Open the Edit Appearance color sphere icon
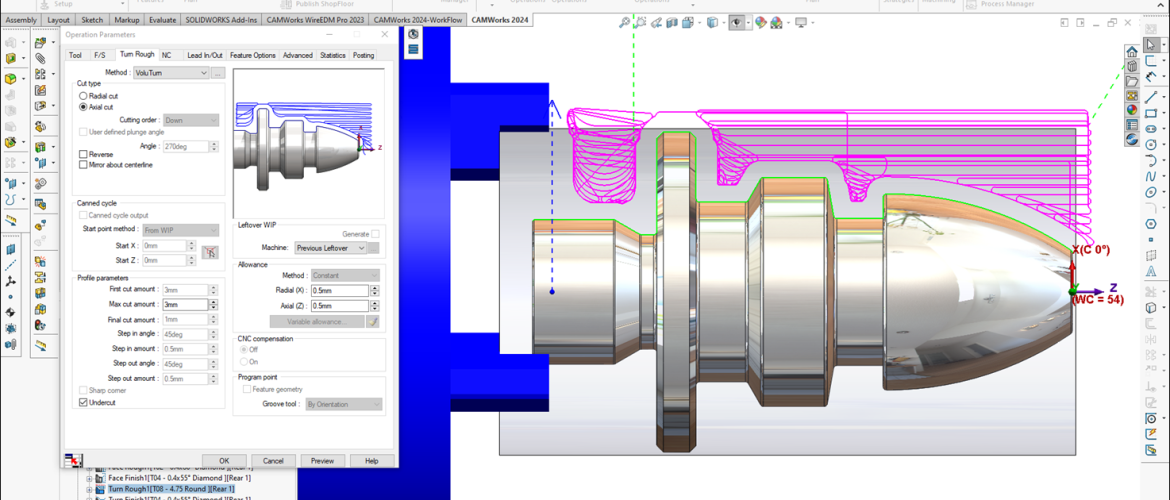The height and width of the screenshot is (500, 1170). tap(761, 23)
